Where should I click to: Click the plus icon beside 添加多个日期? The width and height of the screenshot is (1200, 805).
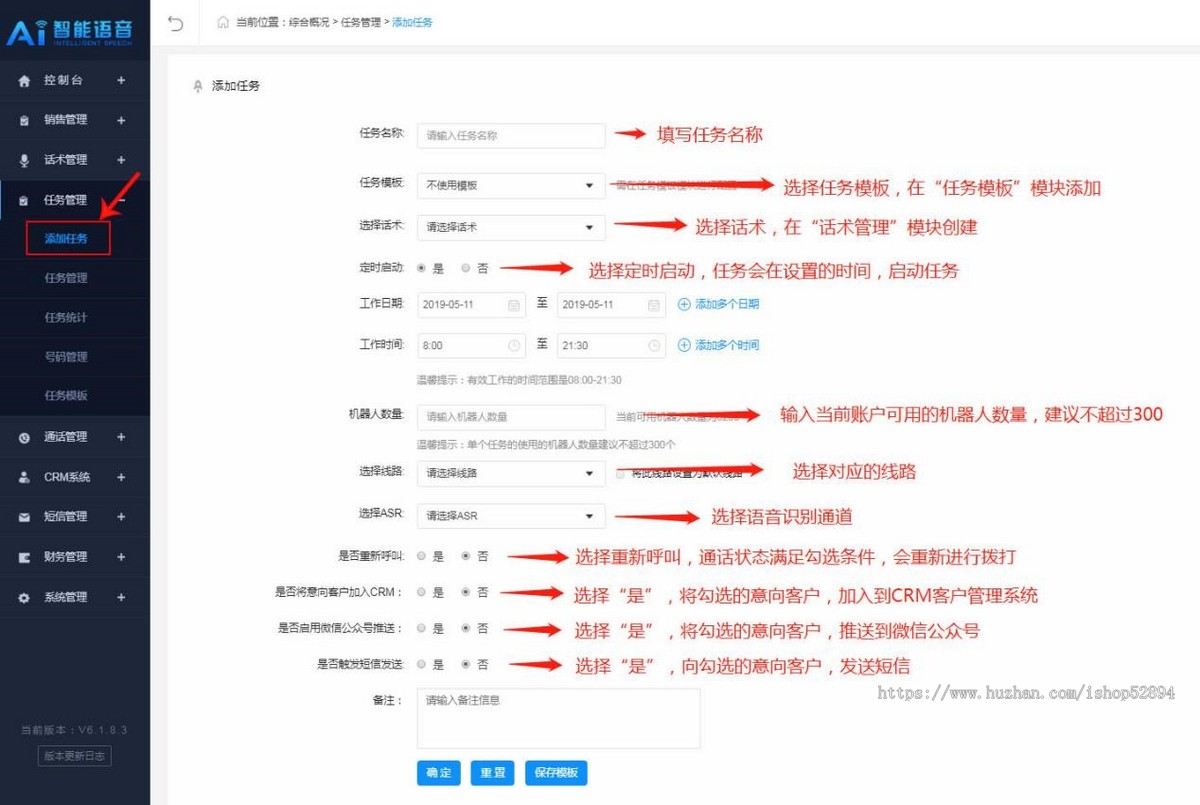685,304
